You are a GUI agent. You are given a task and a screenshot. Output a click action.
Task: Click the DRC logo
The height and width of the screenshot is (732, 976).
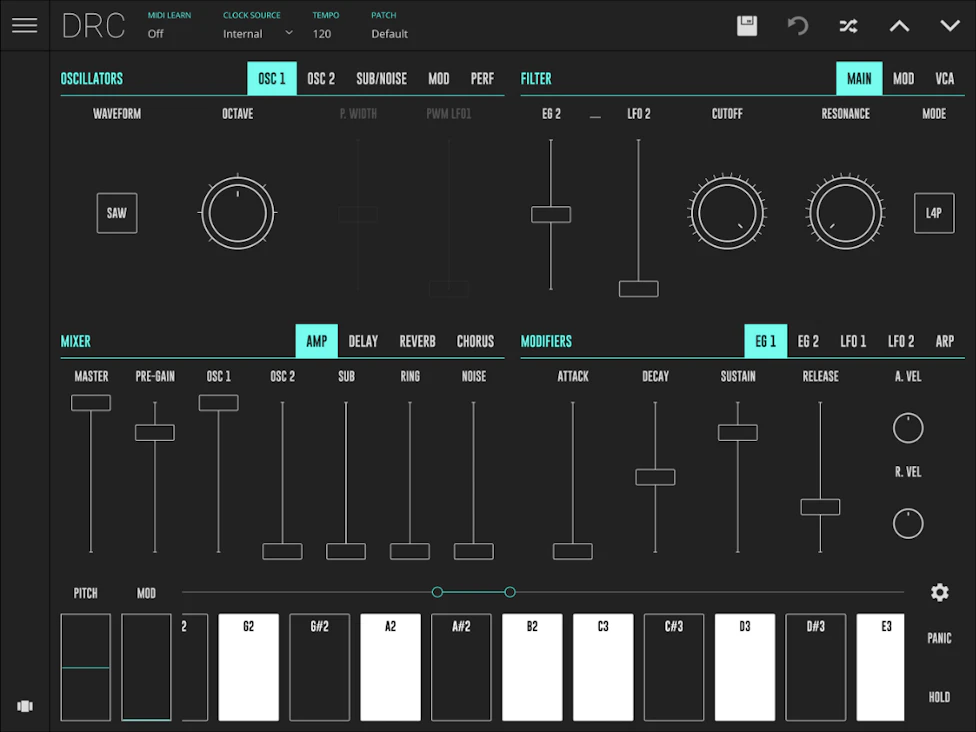point(93,25)
